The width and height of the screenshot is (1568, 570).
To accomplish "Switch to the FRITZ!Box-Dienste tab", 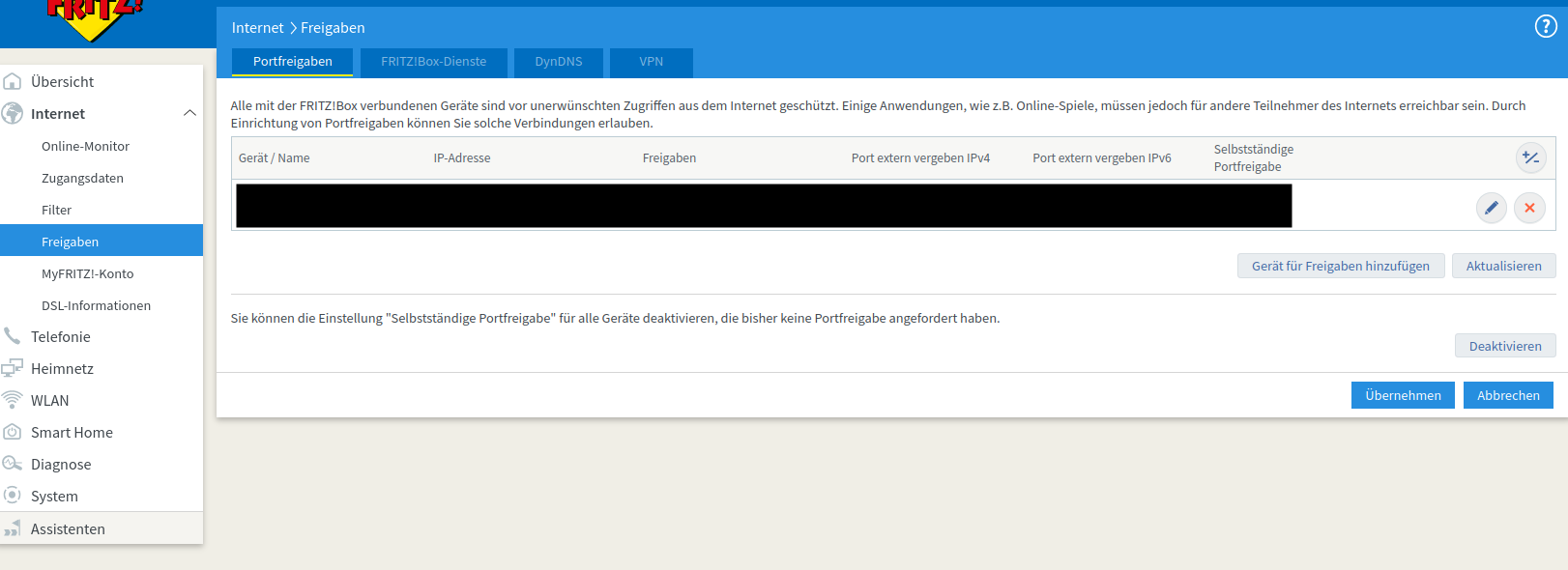I will (x=433, y=62).
